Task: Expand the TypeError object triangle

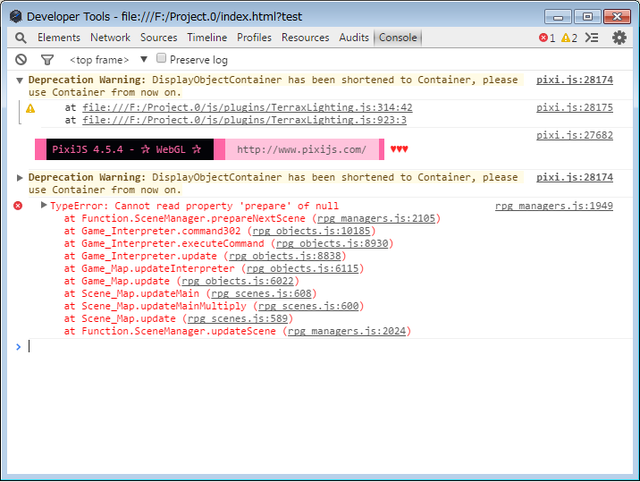Action: point(44,205)
